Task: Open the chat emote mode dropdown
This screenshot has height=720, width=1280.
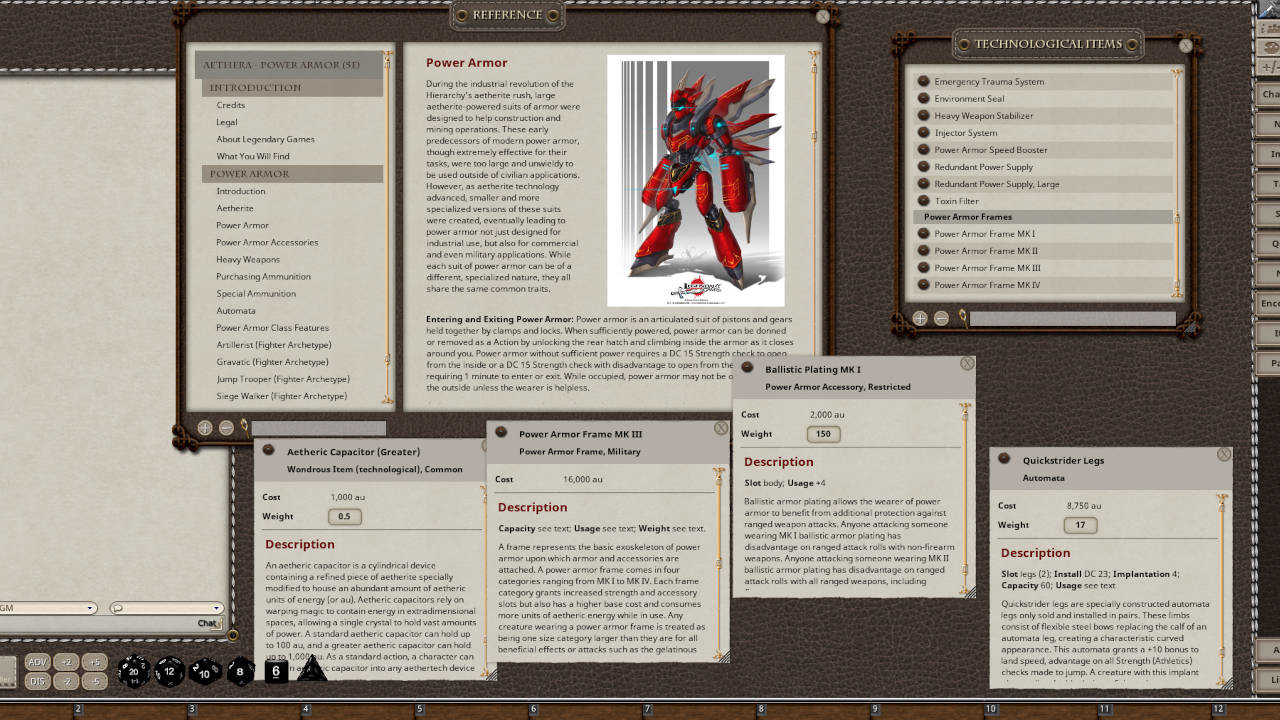Action: 216,608
